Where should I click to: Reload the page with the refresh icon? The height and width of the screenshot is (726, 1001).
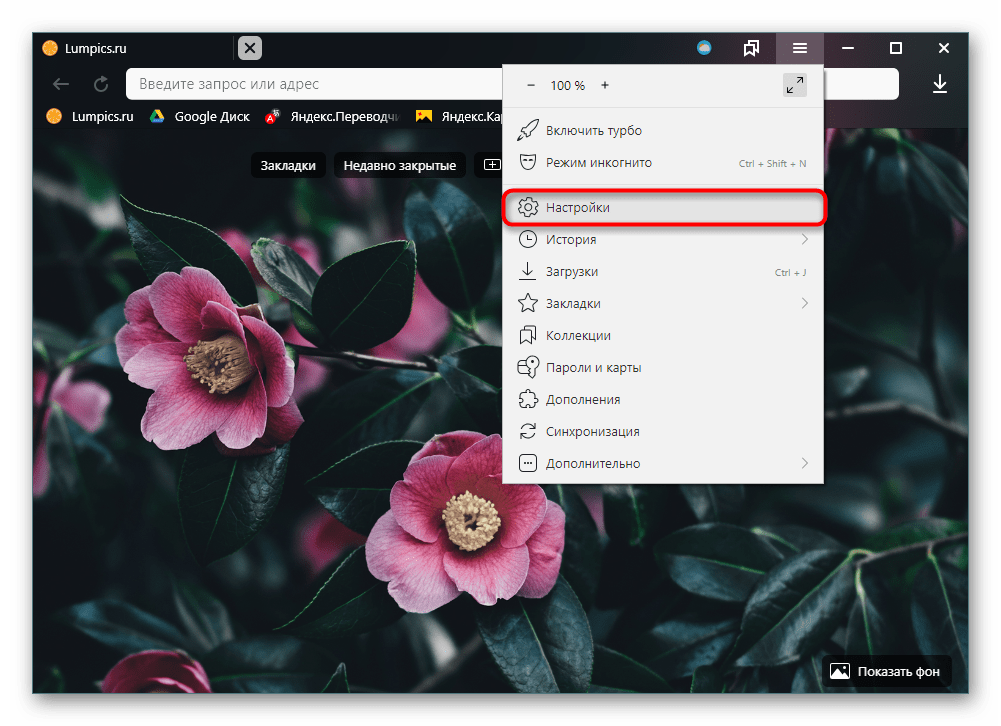tap(101, 85)
